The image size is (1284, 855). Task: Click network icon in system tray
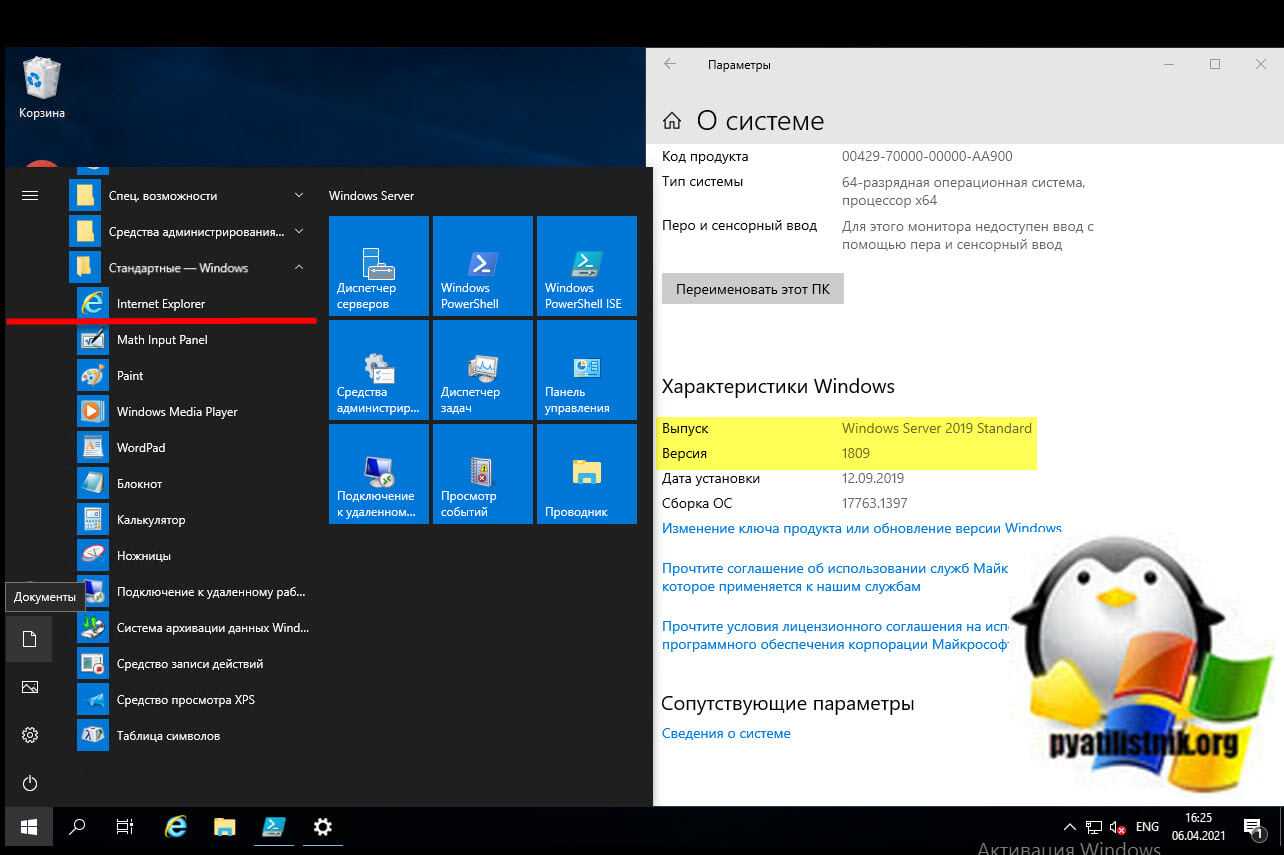click(x=1094, y=827)
